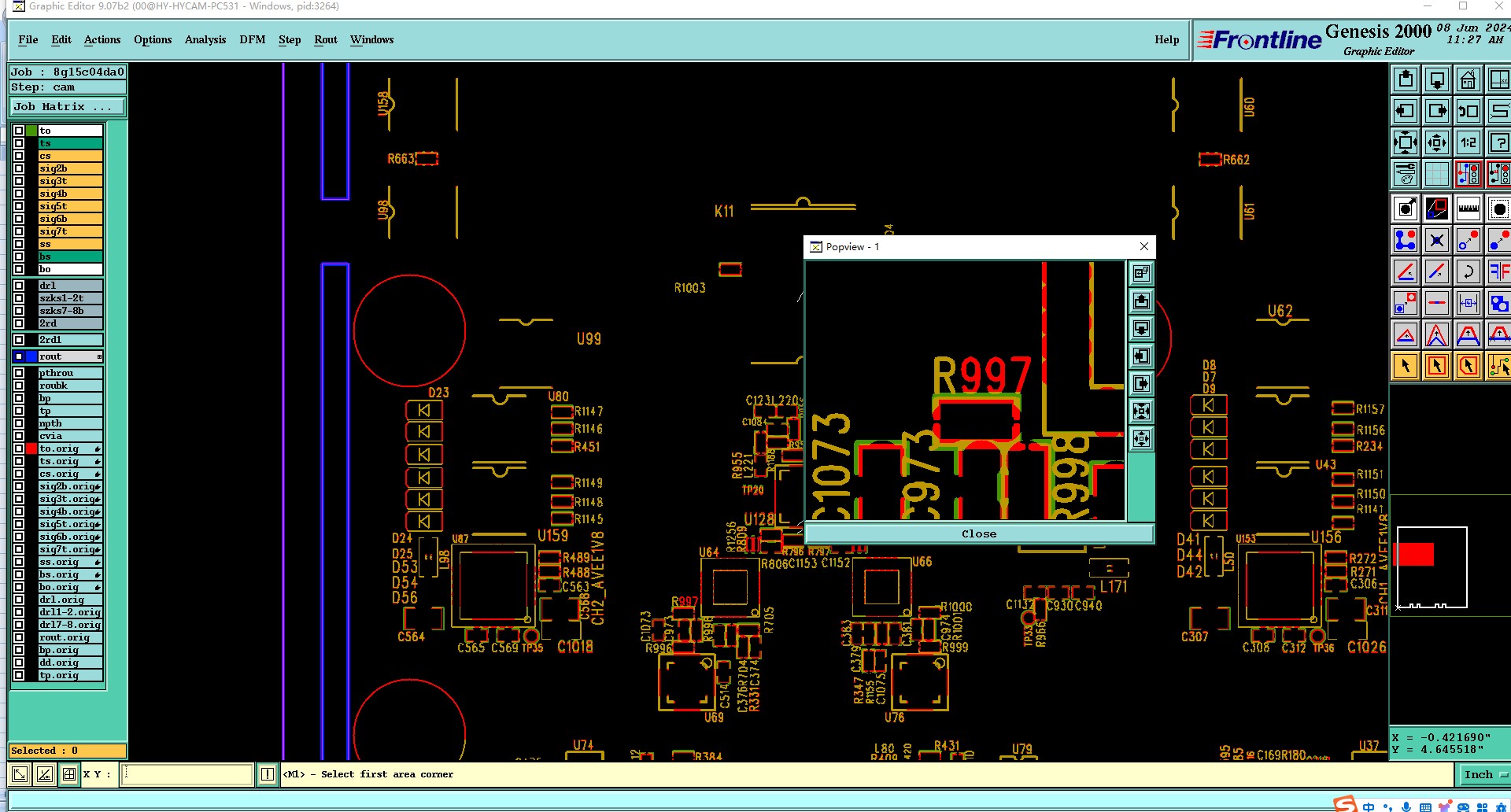1511x812 pixels.
Task: Select the polygon select pointer tool
Action: tap(1469, 366)
